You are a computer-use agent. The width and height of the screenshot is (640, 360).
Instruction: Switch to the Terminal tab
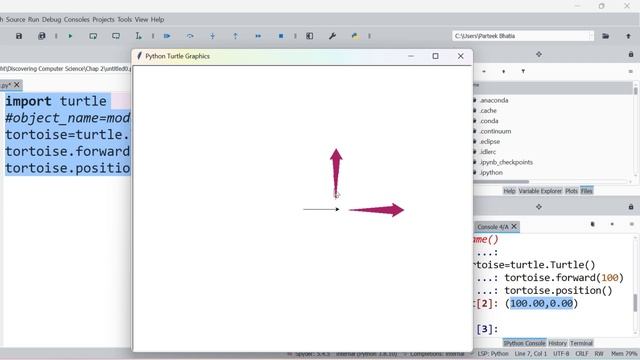pyautogui.click(x=581, y=343)
